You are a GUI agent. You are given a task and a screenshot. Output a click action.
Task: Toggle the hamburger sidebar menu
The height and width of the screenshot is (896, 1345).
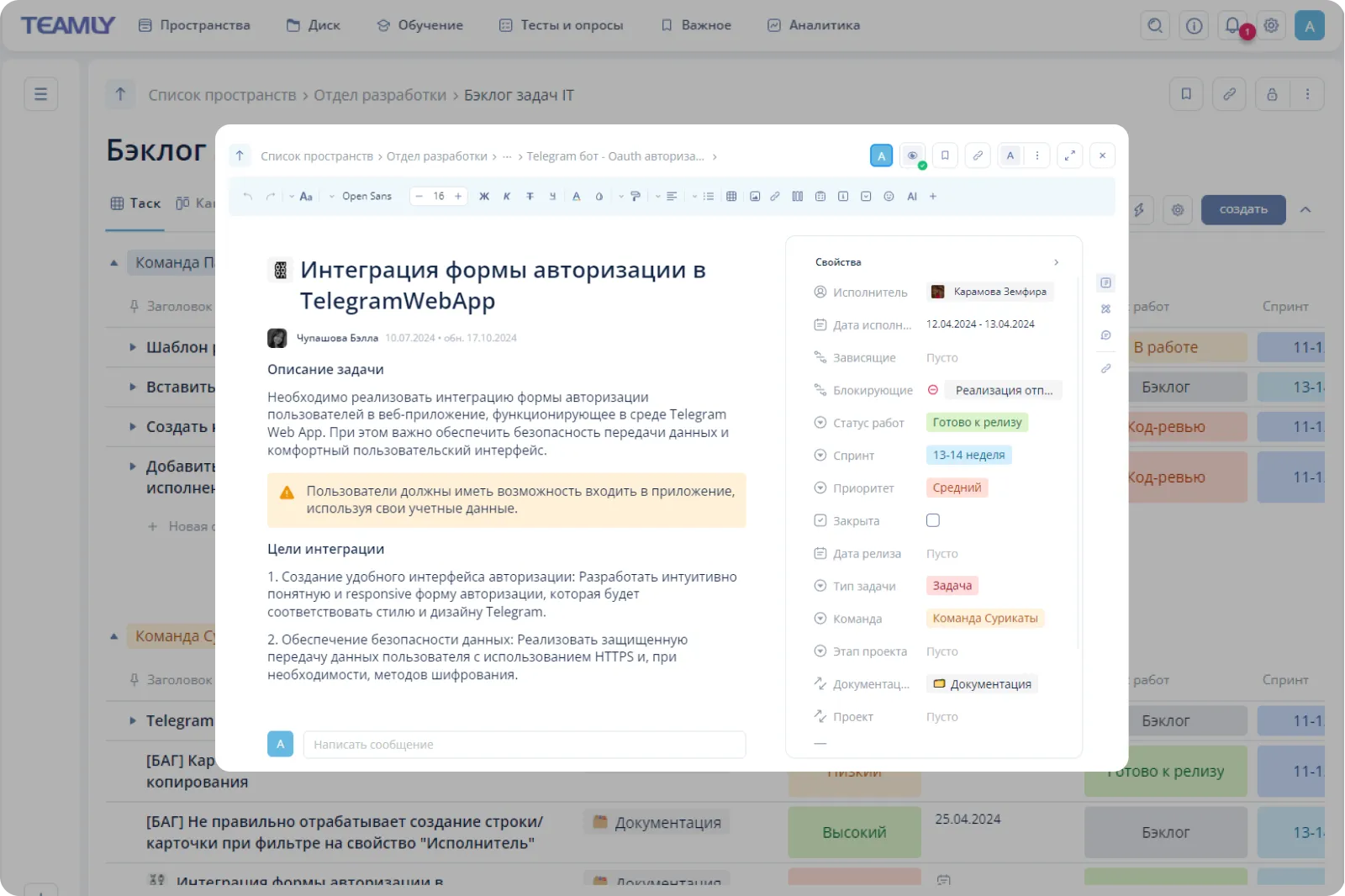(x=40, y=94)
